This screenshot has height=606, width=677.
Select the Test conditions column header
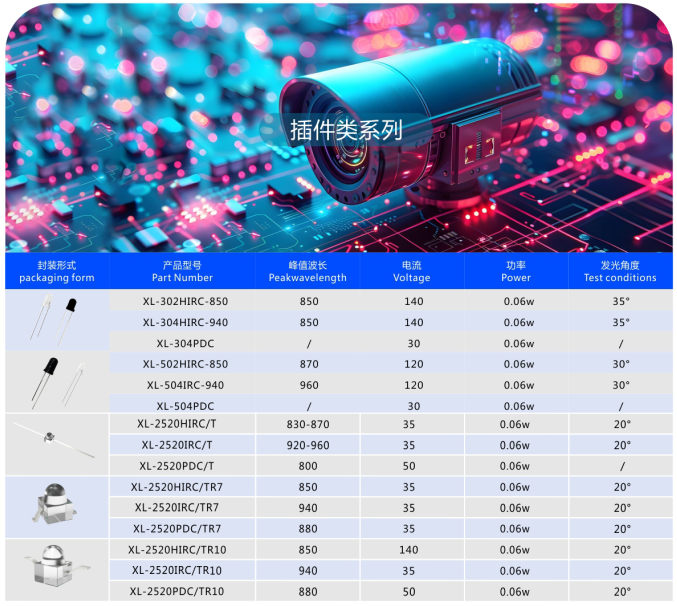coord(620,272)
